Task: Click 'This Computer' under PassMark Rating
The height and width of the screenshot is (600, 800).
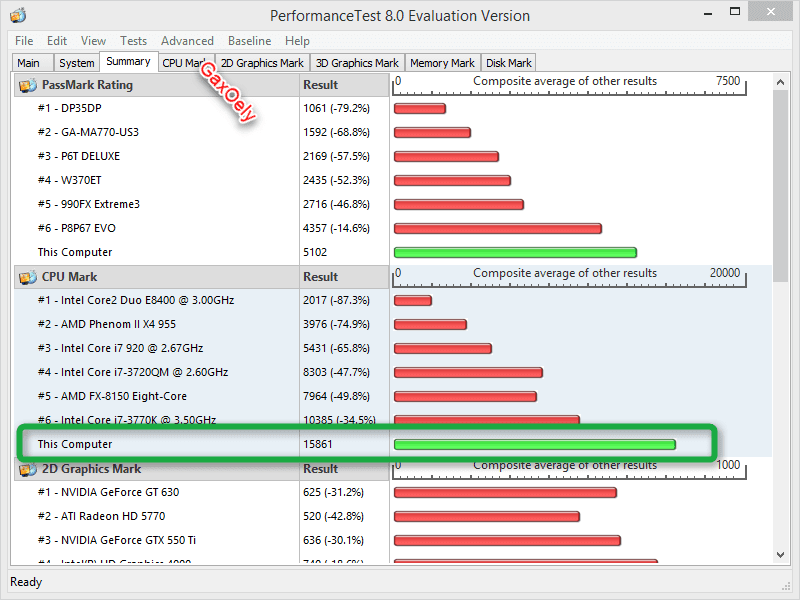Action: [x=75, y=252]
